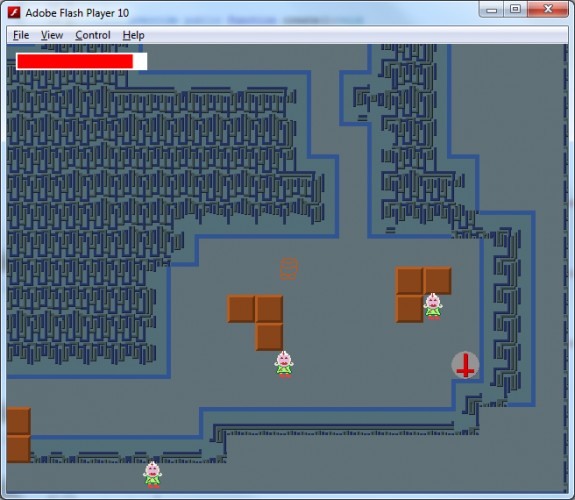Minimize the Flash Player window

pos(492,9)
